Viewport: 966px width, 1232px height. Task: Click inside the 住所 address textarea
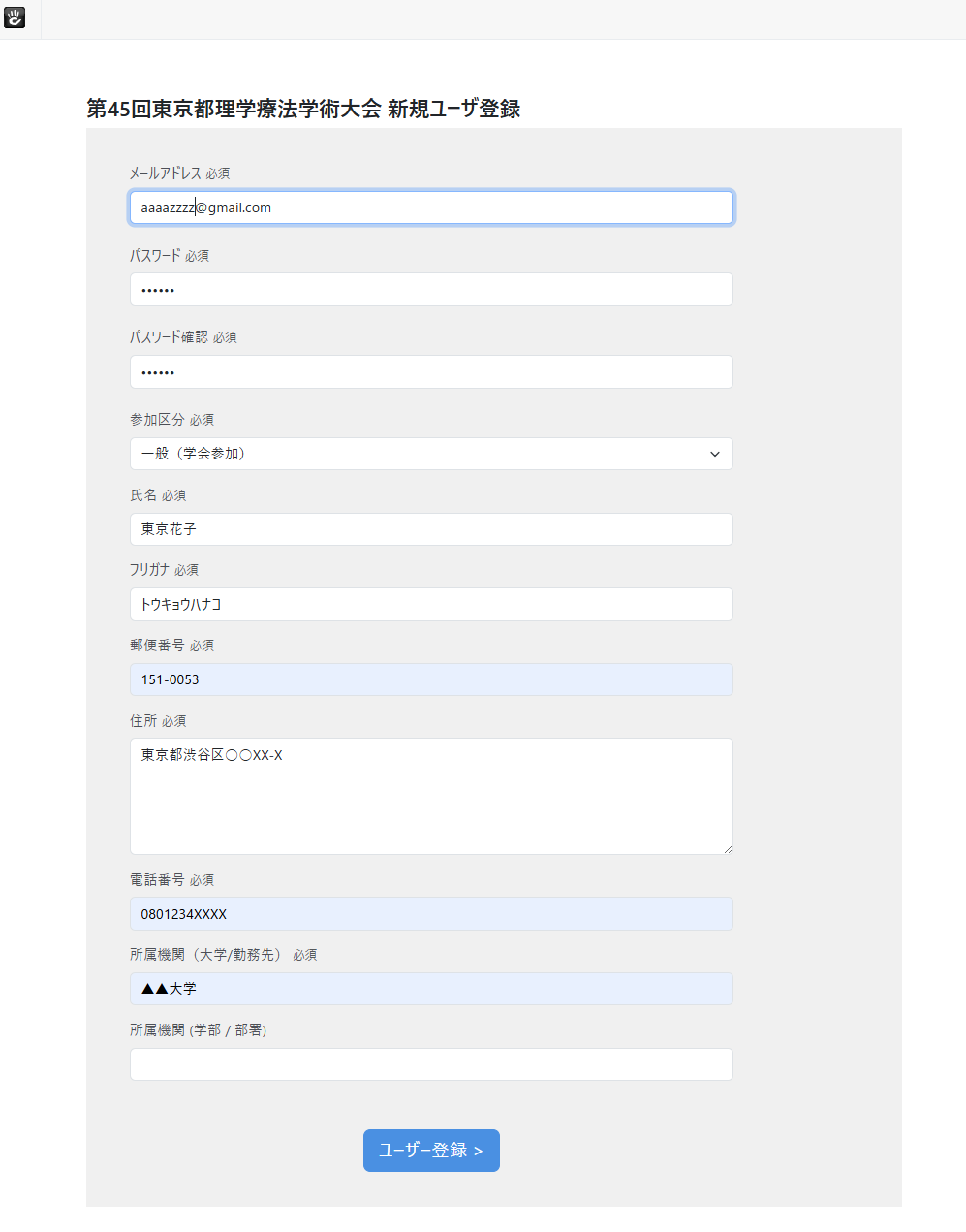[x=431, y=797]
